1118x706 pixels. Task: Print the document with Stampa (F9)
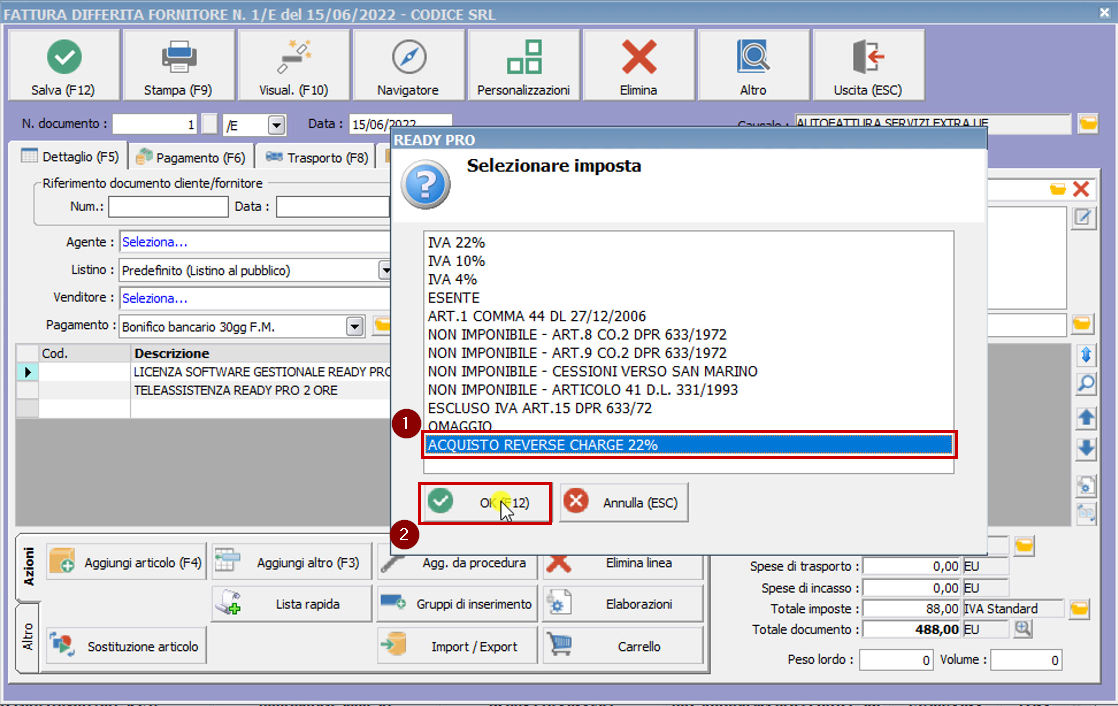click(178, 65)
